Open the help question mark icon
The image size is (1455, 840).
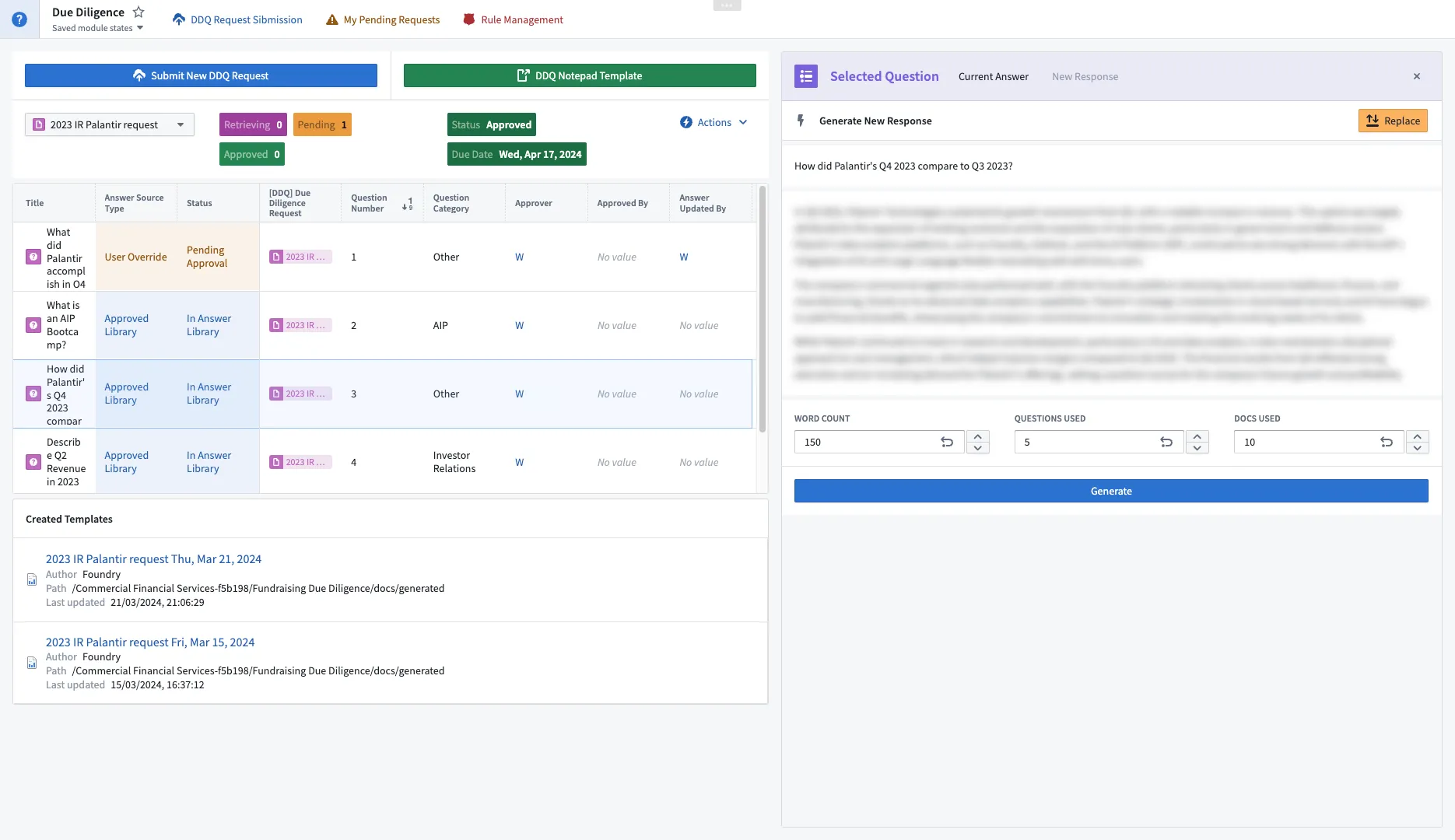tap(19, 19)
